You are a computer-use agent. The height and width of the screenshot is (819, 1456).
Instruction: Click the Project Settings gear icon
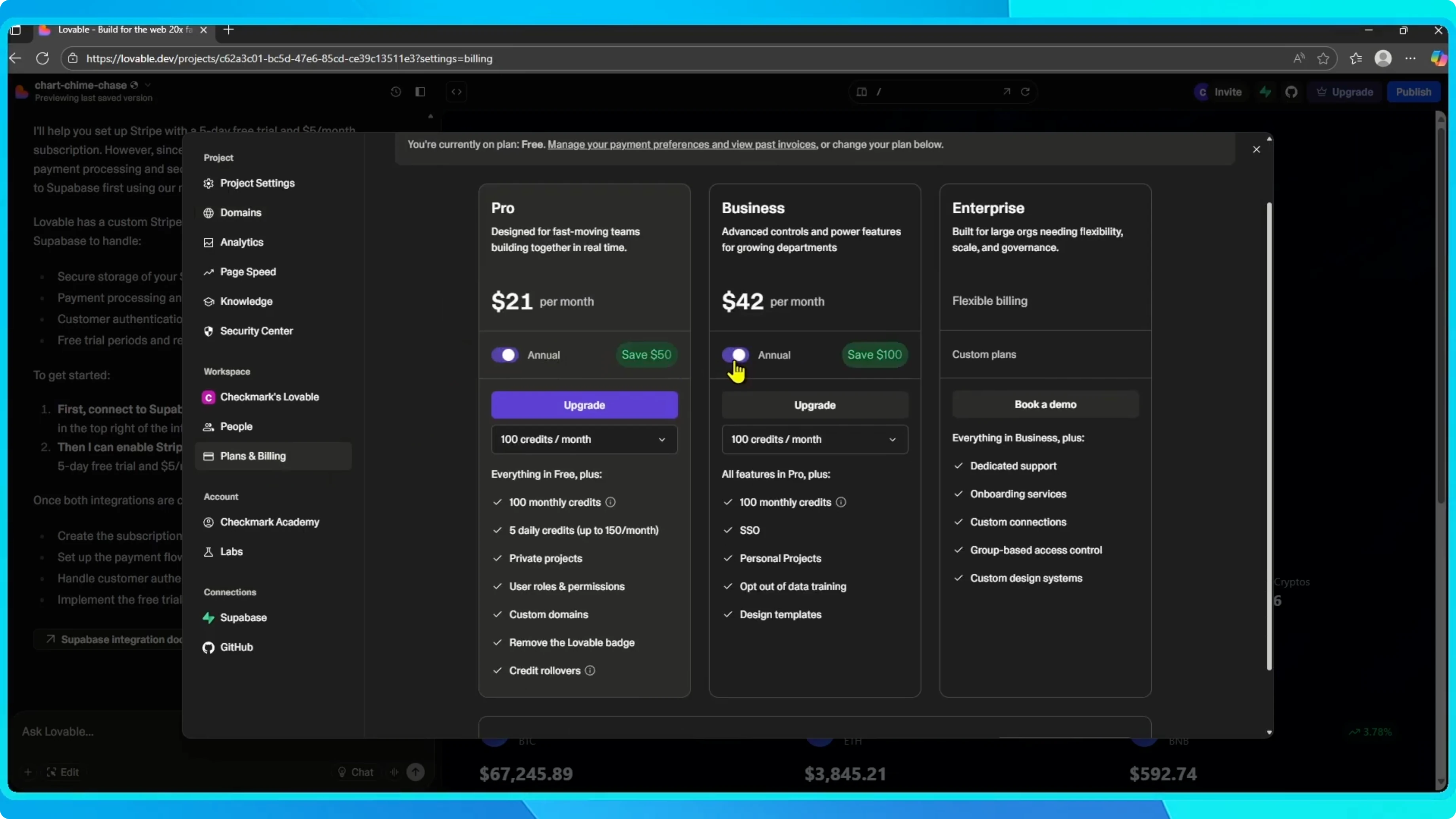(x=209, y=183)
